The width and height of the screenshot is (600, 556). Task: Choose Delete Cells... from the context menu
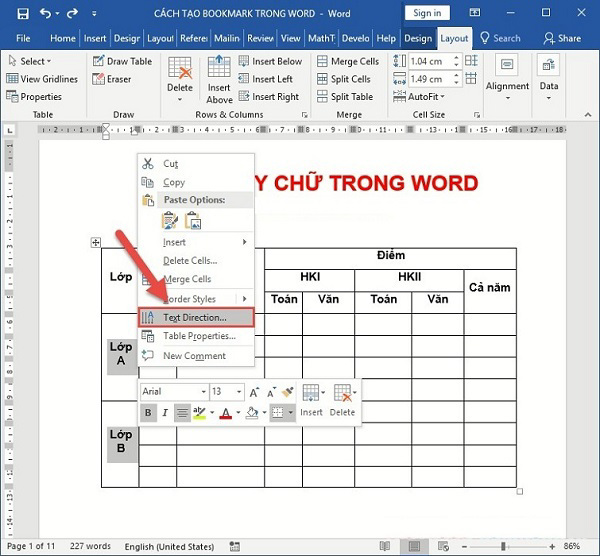196,261
